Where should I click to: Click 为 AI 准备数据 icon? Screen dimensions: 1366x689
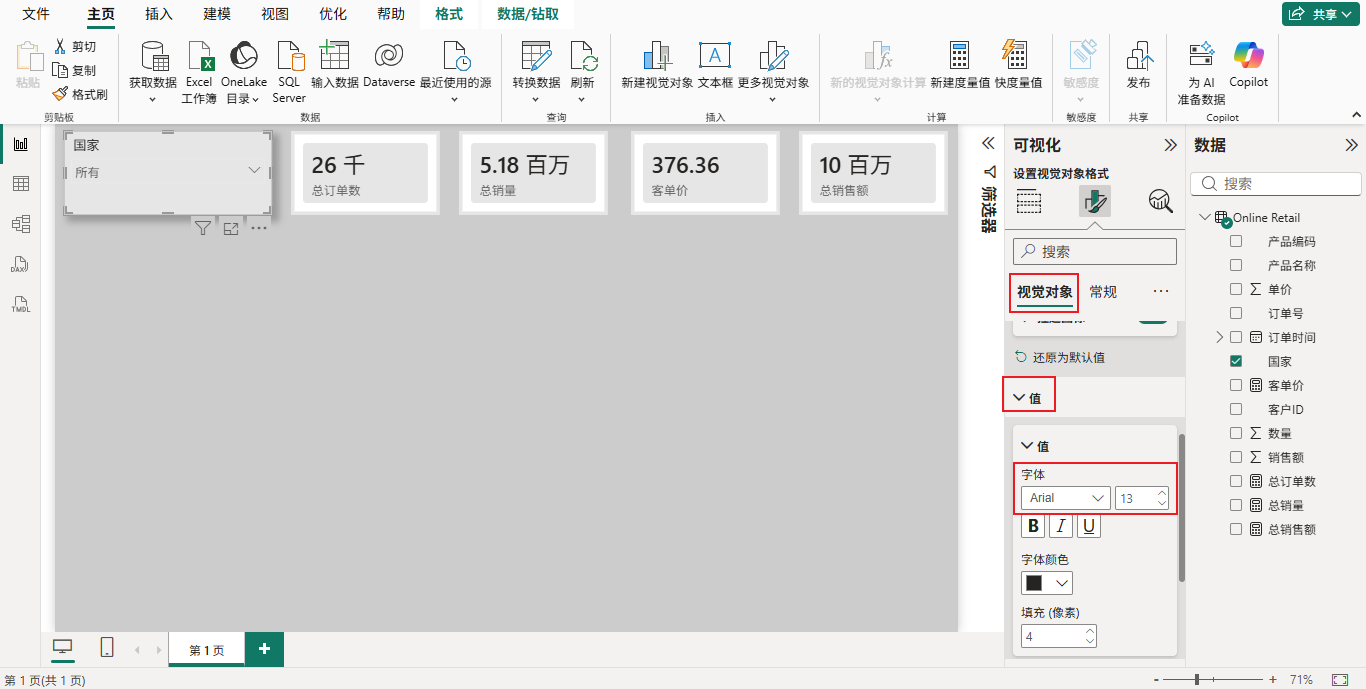(1201, 56)
